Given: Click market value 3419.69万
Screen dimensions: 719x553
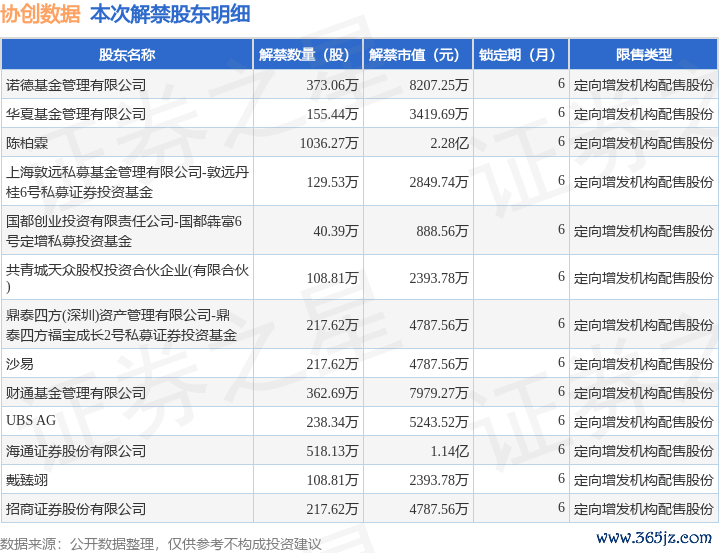Looking at the screenshot, I should click(439, 114).
